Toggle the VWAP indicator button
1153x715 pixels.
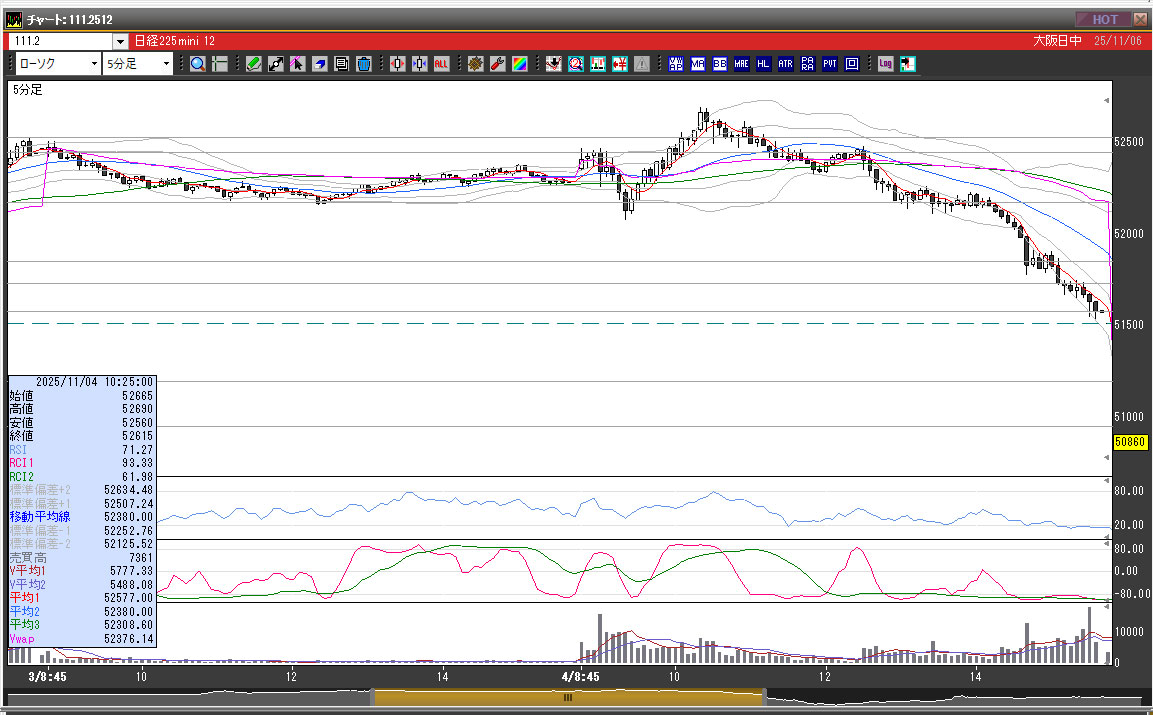click(676, 64)
